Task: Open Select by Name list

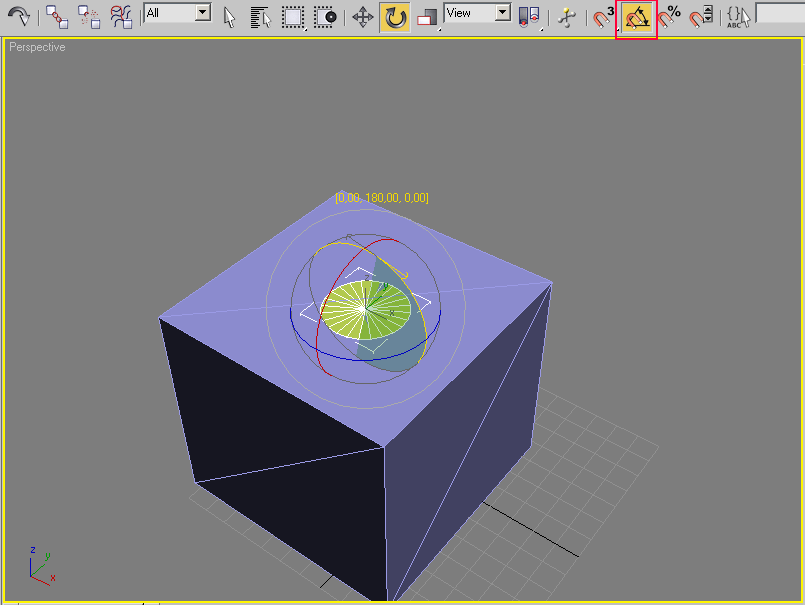Action: [260, 17]
